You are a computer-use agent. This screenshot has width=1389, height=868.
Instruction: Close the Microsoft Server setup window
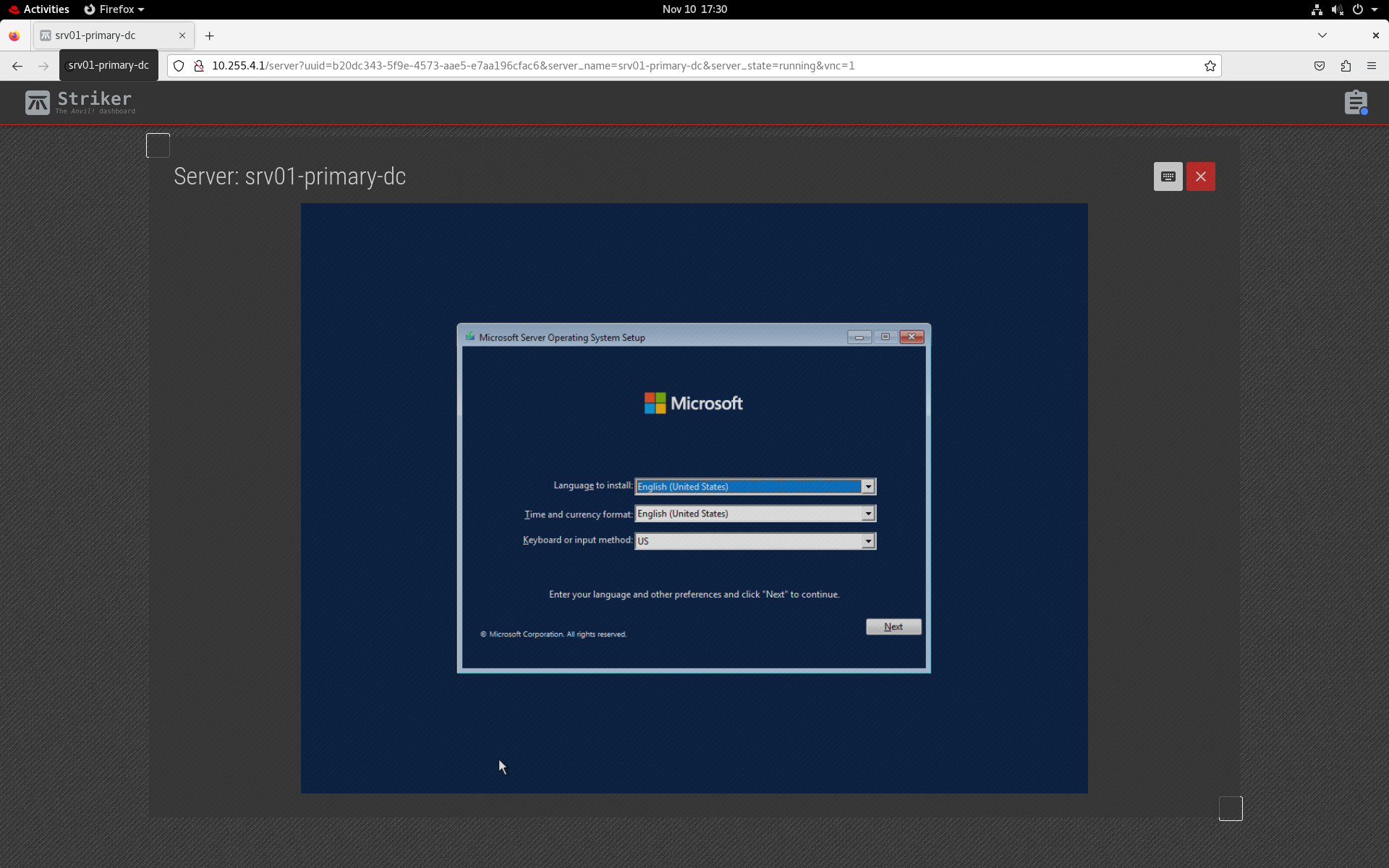912,337
